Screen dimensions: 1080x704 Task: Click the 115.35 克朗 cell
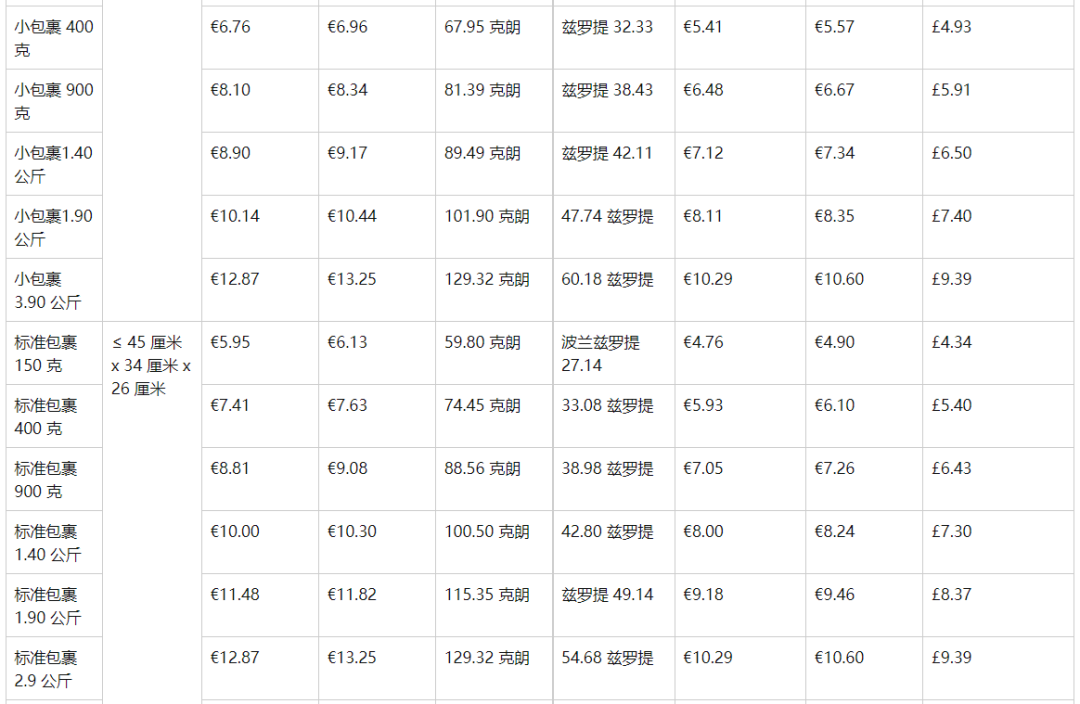[487, 594]
